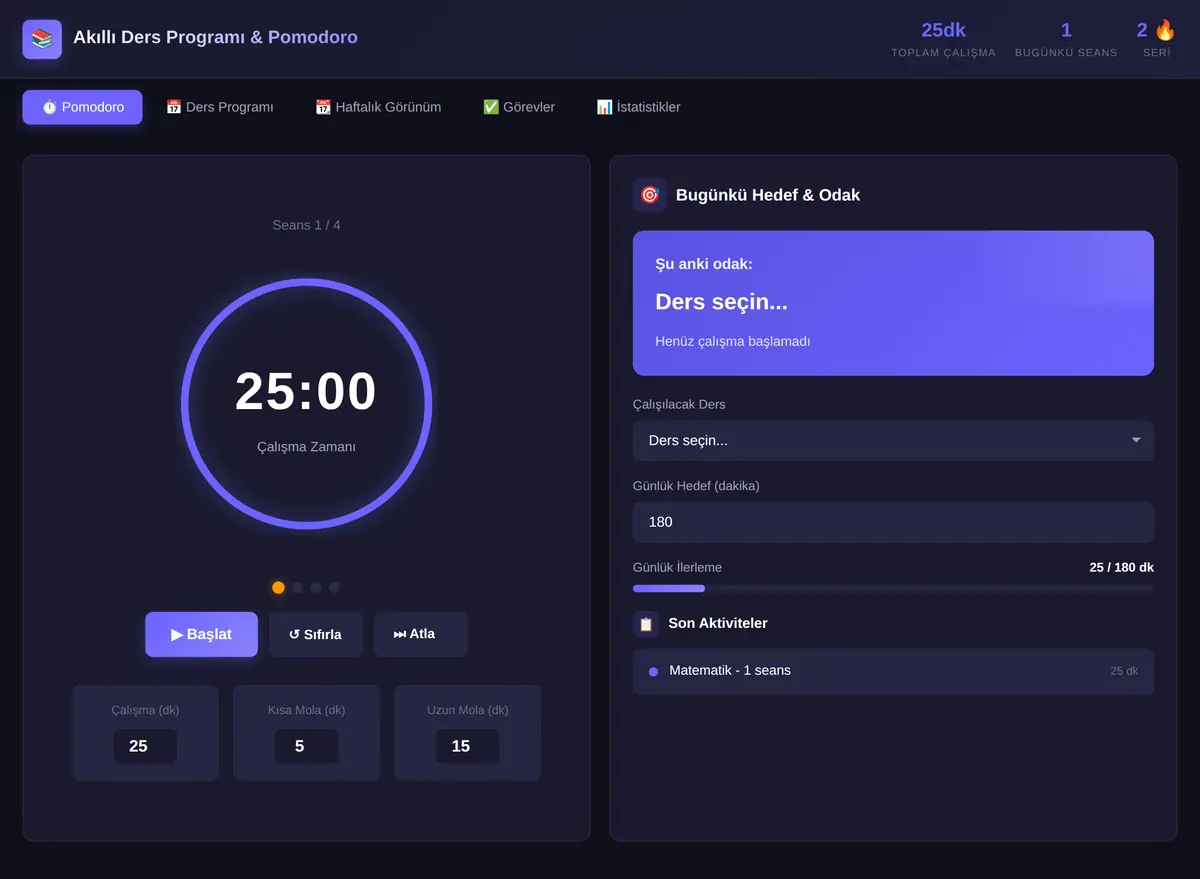This screenshot has width=1200, height=879.
Task: Click the 25 dk duration in activity row
Action: [1124, 671]
